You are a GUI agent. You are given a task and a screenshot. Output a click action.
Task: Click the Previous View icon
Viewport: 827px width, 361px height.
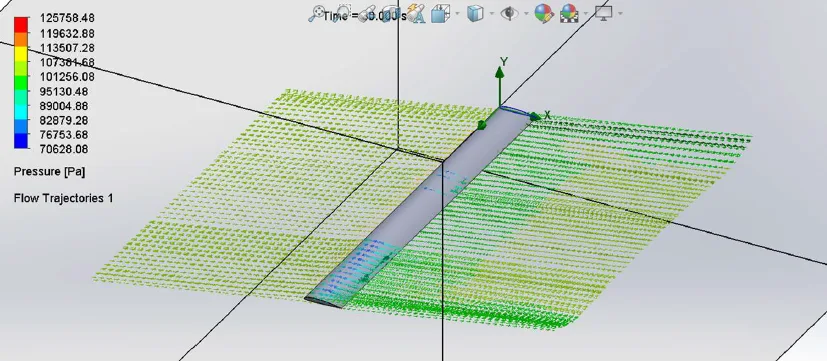[366, 14]
